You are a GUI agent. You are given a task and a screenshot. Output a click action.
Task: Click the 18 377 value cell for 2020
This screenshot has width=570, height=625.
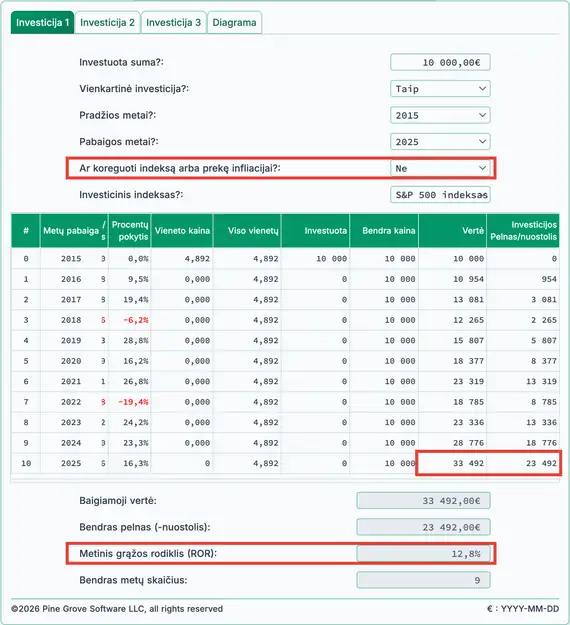[x=453, y=361]
